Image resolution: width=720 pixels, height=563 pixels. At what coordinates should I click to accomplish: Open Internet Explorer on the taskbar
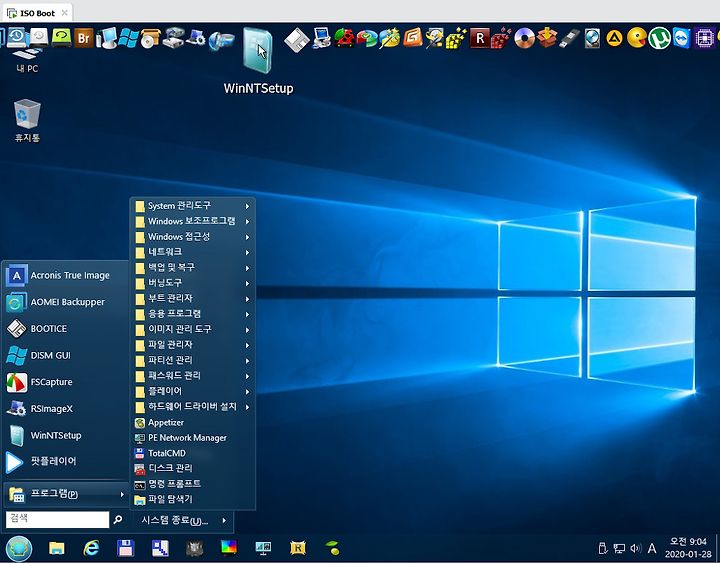coord(91,548)
